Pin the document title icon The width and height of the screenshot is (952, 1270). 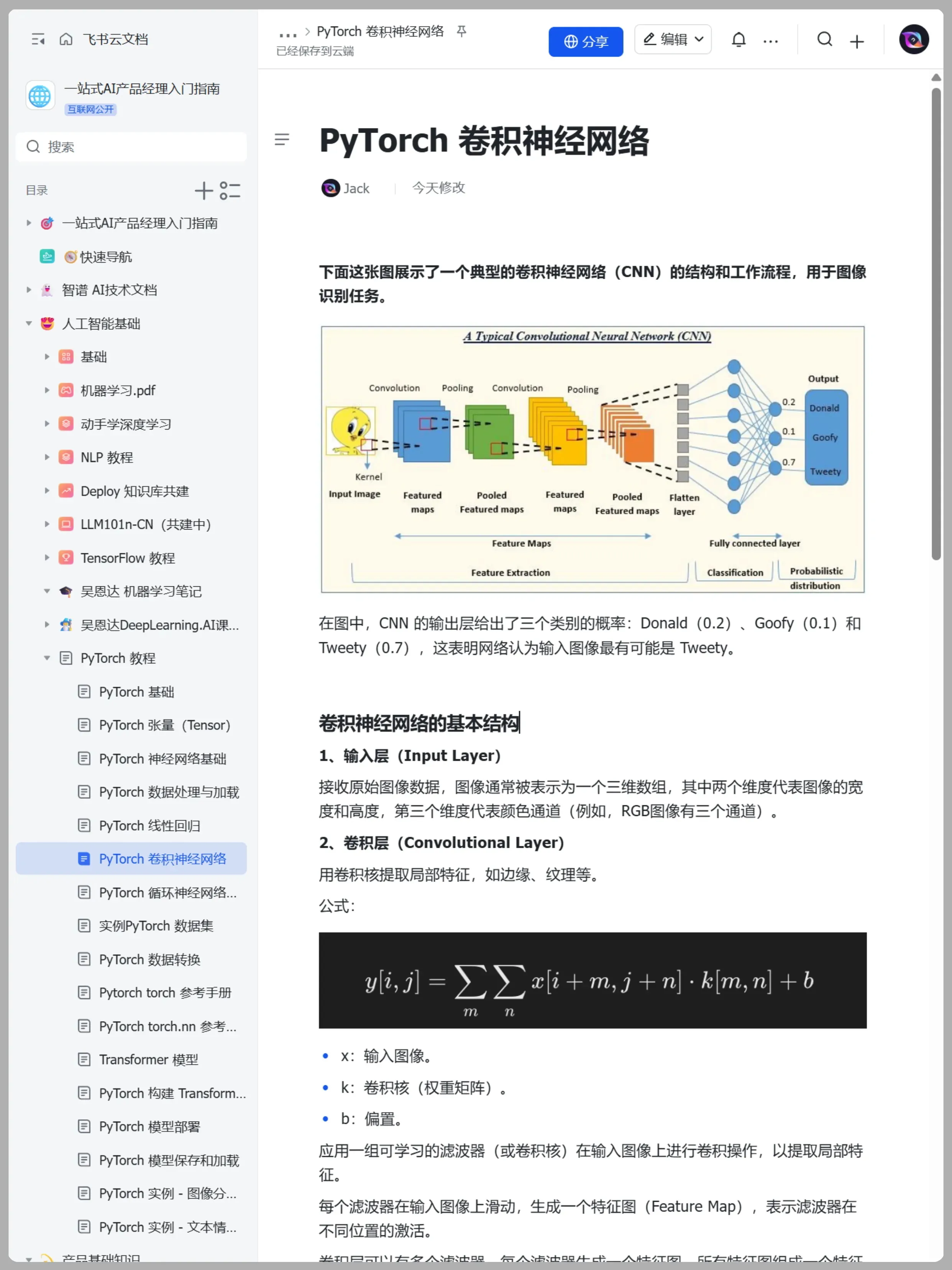pyautogui.click(x=461, y=31)
